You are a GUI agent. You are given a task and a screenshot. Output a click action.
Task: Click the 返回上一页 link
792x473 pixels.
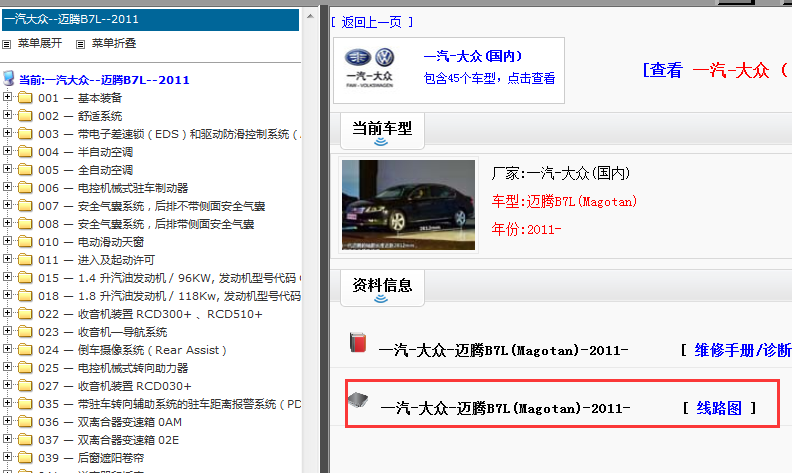[372, 22]
